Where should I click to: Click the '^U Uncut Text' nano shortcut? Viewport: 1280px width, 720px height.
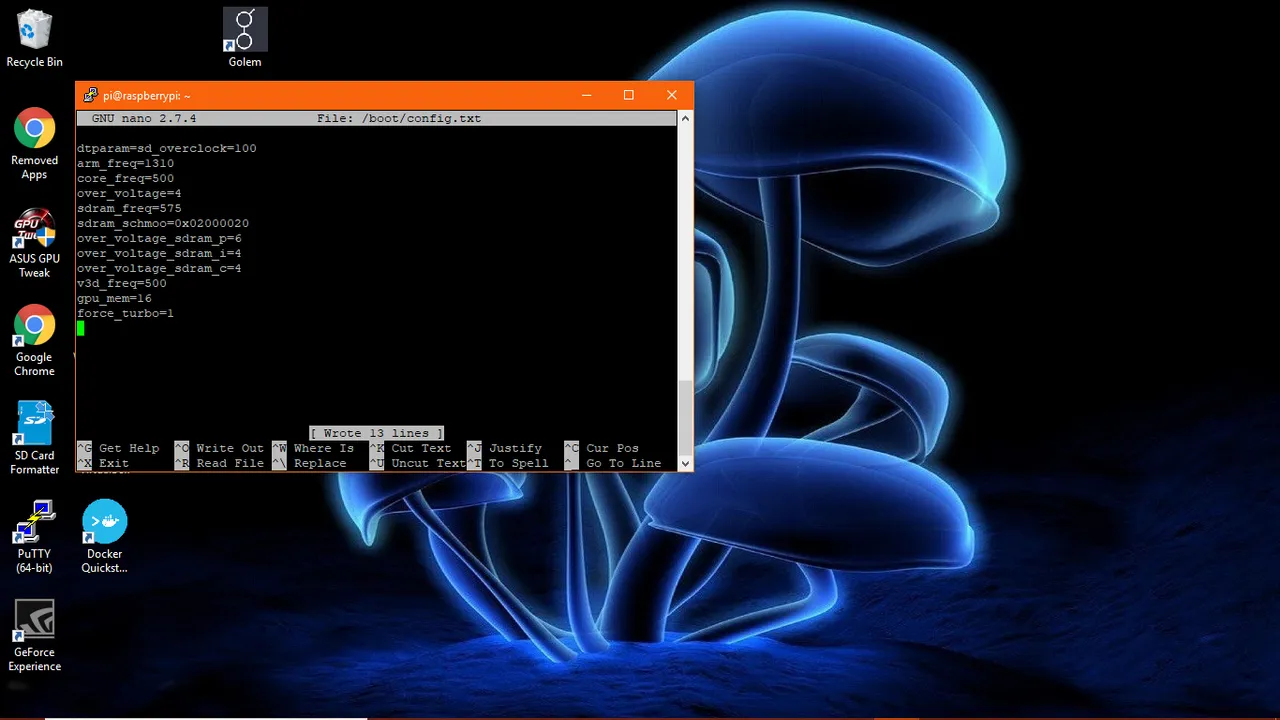[x=418, y=463]
